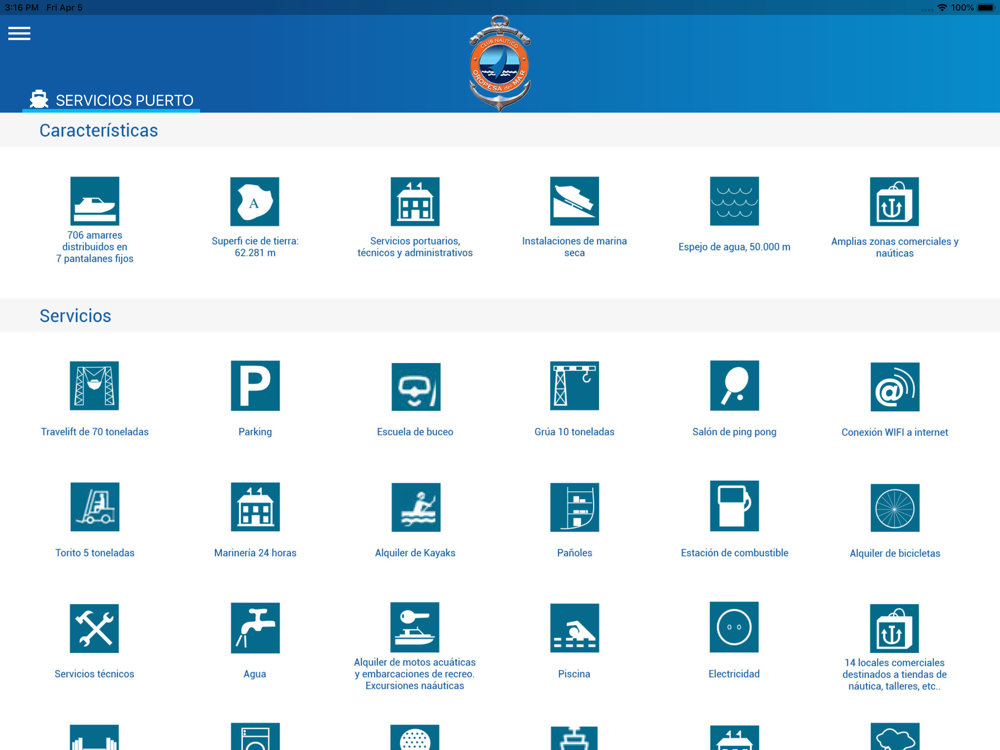This screenshot has width=1000, height=750.
Task: Tap the Club Náutico Oropesa del Mar logo
Action: (500, 63)
